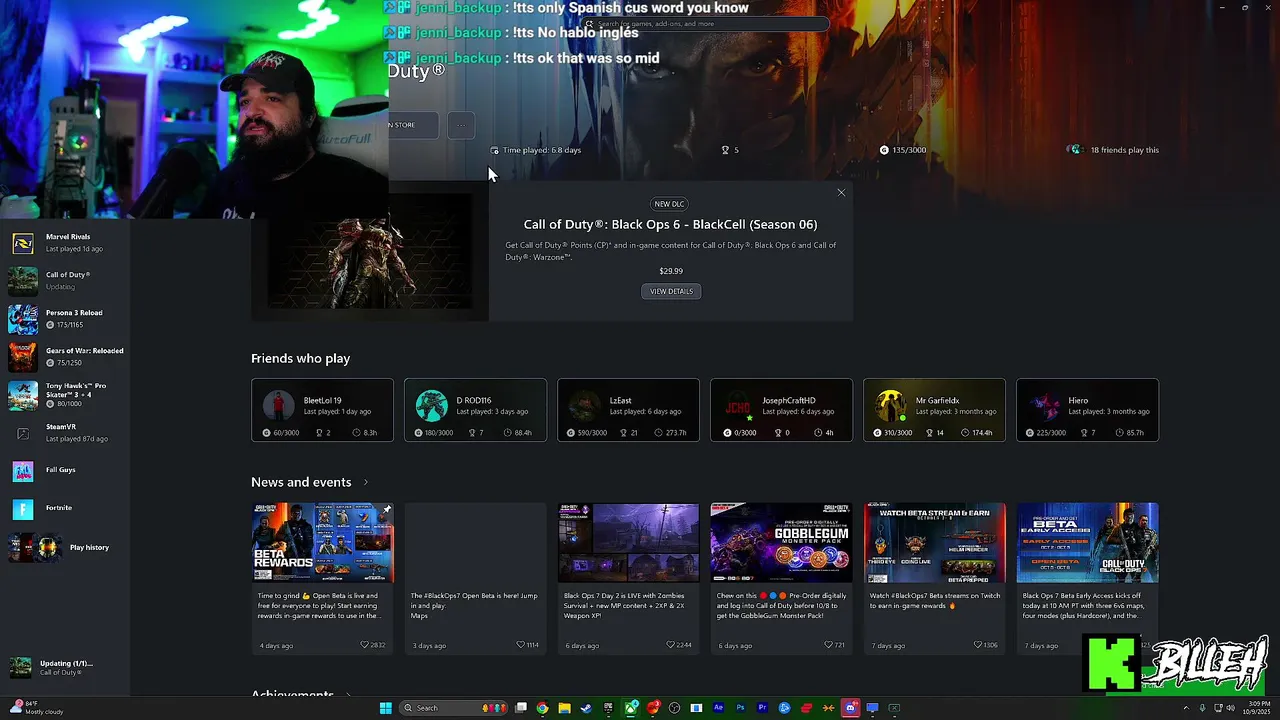Image resolution: width=1280 pixels, height=720 pixels.
Task: Expand the Achievements section chevron
Action: tap(347, 694)
